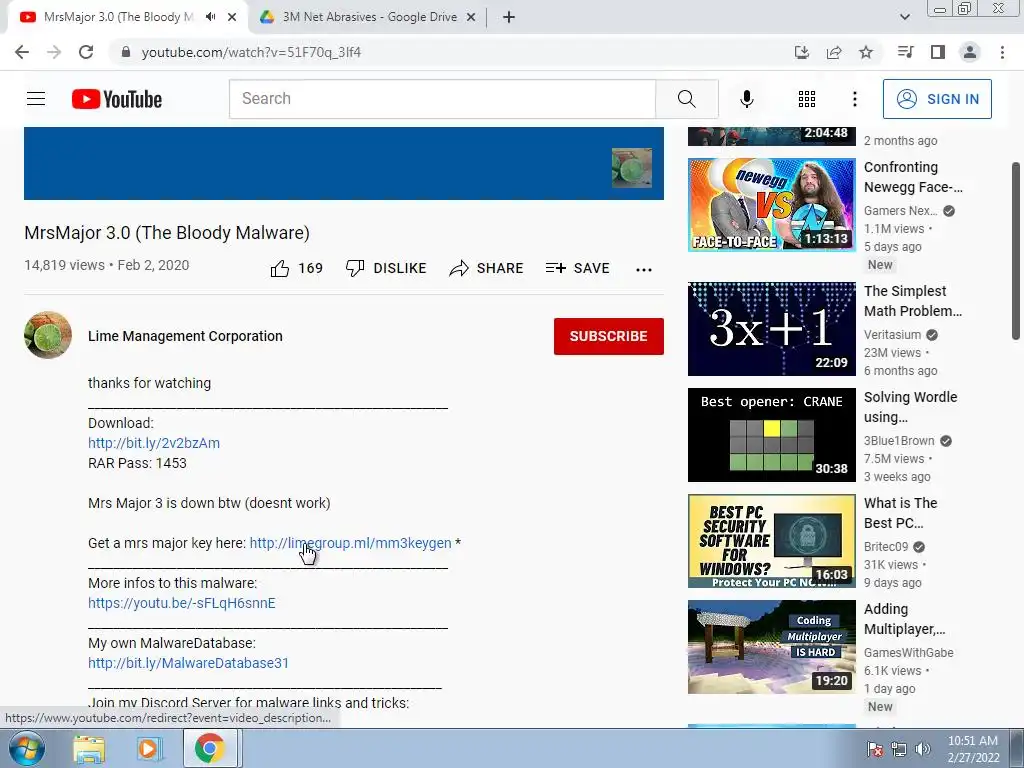Image resolution: width=1024 pixels, height=768 pixels.
Task: Go back with the browser back arrow
Action: (x=22, y=52)
